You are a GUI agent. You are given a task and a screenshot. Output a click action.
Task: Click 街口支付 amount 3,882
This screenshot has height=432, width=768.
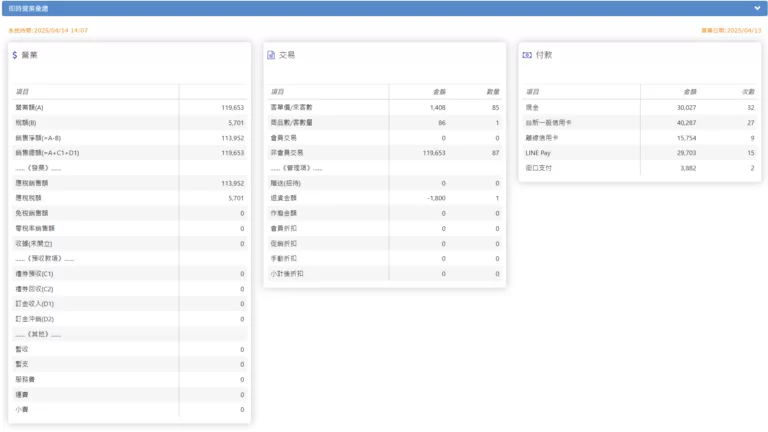(688, 168)
